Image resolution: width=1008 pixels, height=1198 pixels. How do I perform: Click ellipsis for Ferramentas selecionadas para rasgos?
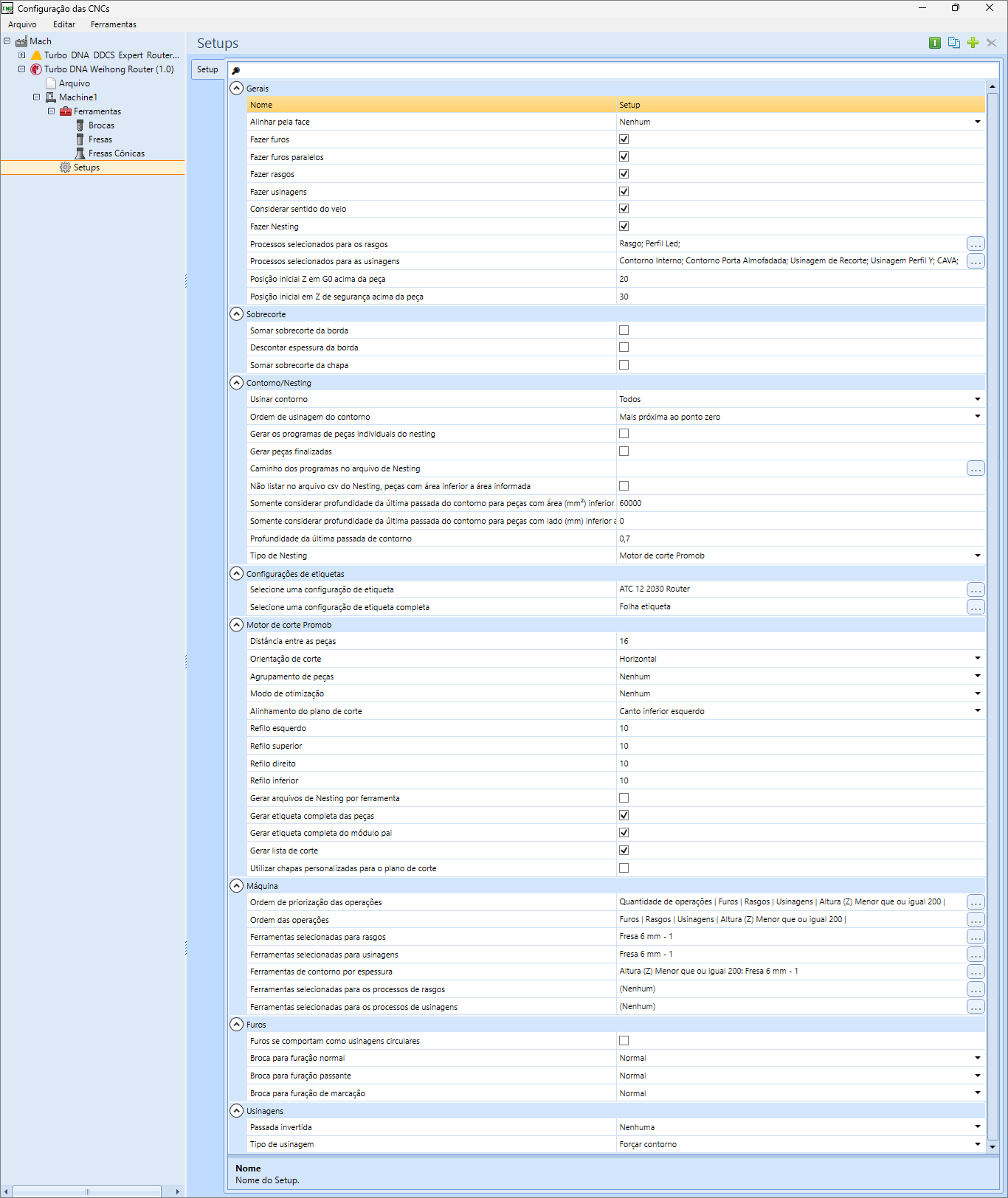976,937
